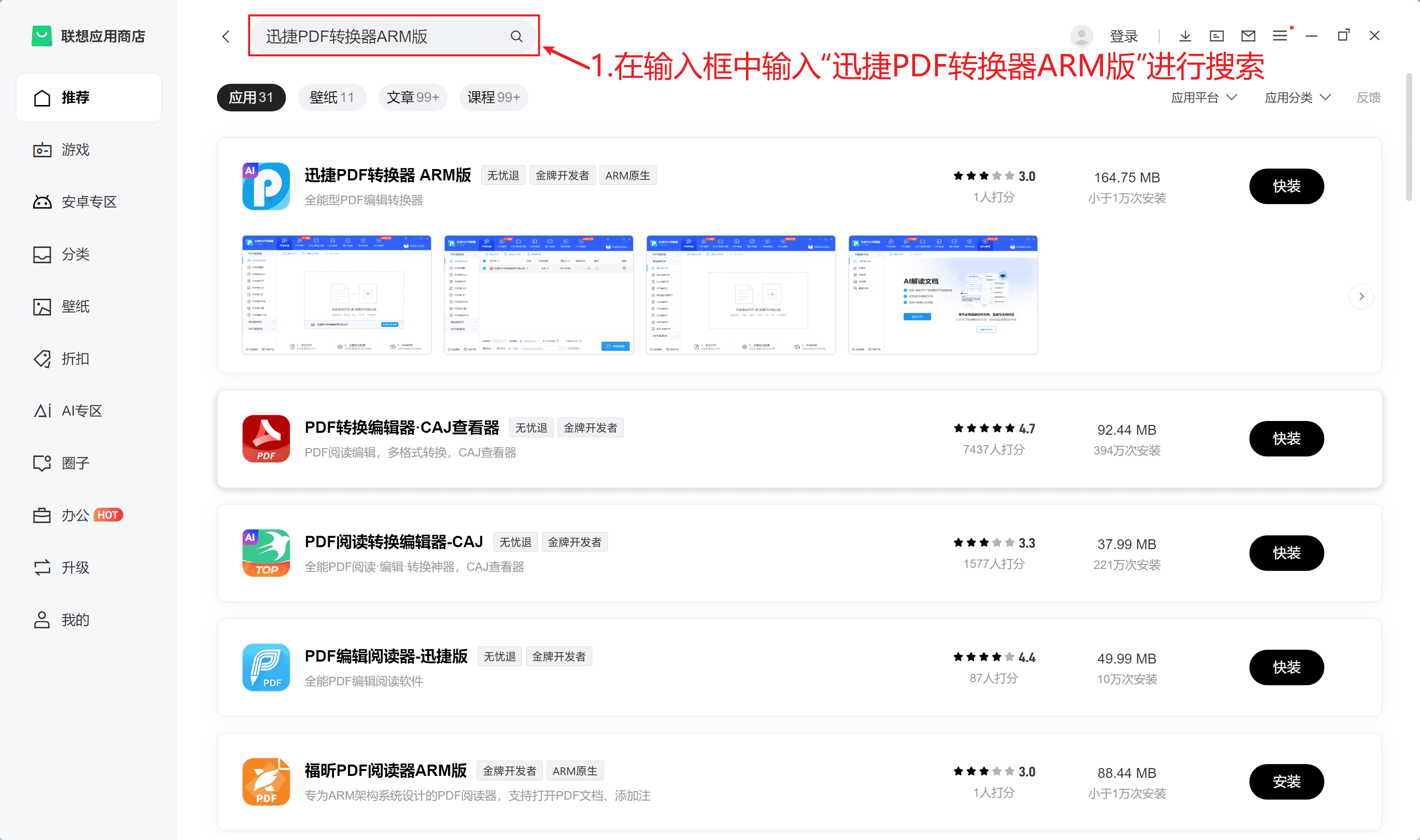Click 快装 for PDF阅读转换编辑器-CAJ
This screenshot has width=1420, height=840.
tap(1286, 553)
